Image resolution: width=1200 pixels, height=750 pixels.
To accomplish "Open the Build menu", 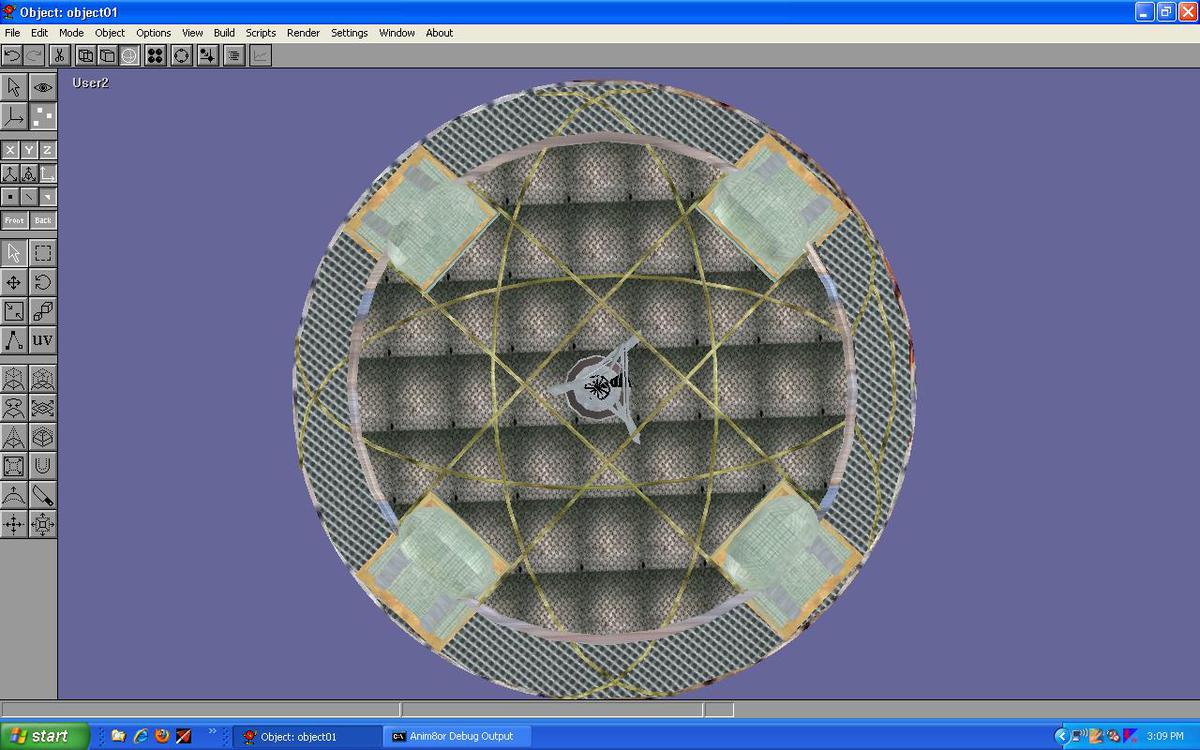I will pyautogui.click(x=224, y=33).
